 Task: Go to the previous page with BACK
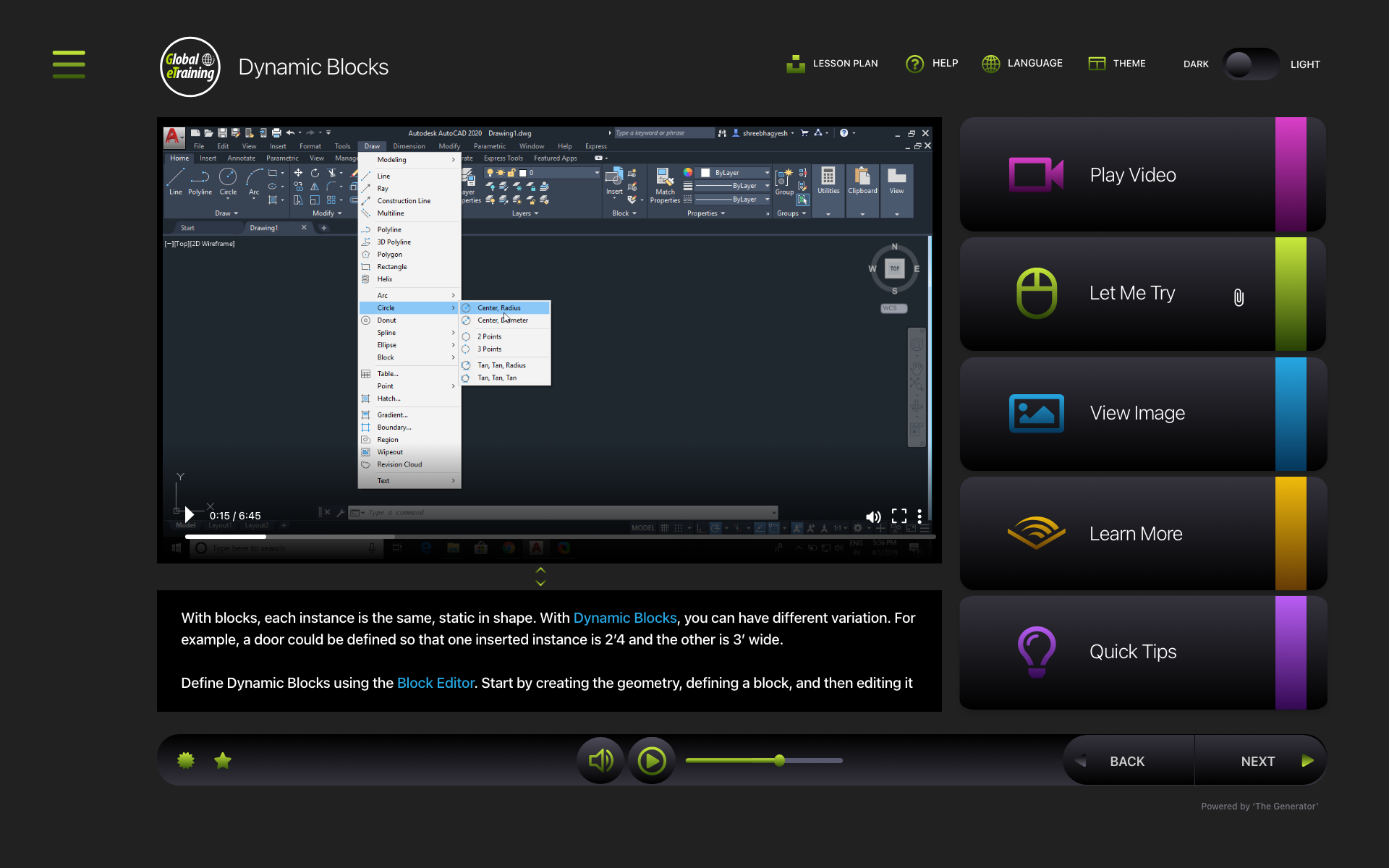click(x=1129, y=761)
